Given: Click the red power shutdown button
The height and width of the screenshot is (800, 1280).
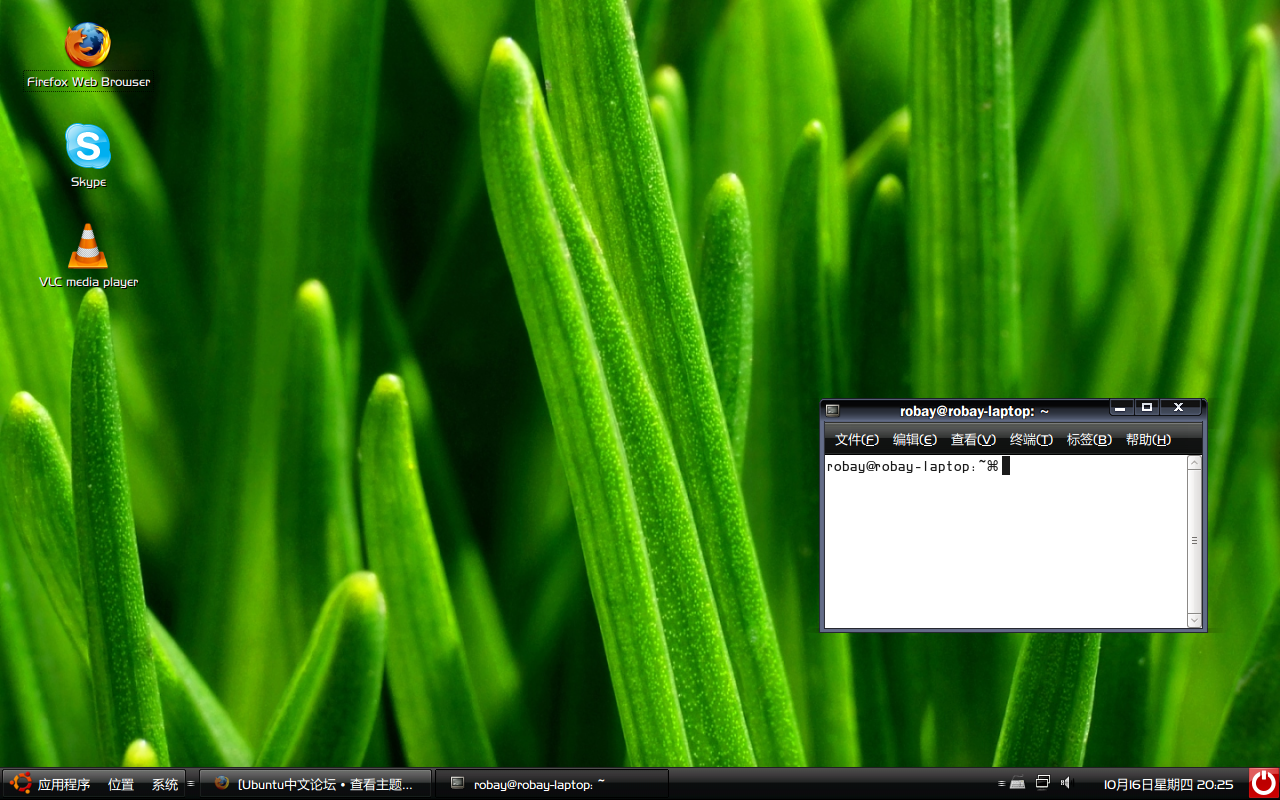Looking at the screenshot, I should [x=1263, y=782].
